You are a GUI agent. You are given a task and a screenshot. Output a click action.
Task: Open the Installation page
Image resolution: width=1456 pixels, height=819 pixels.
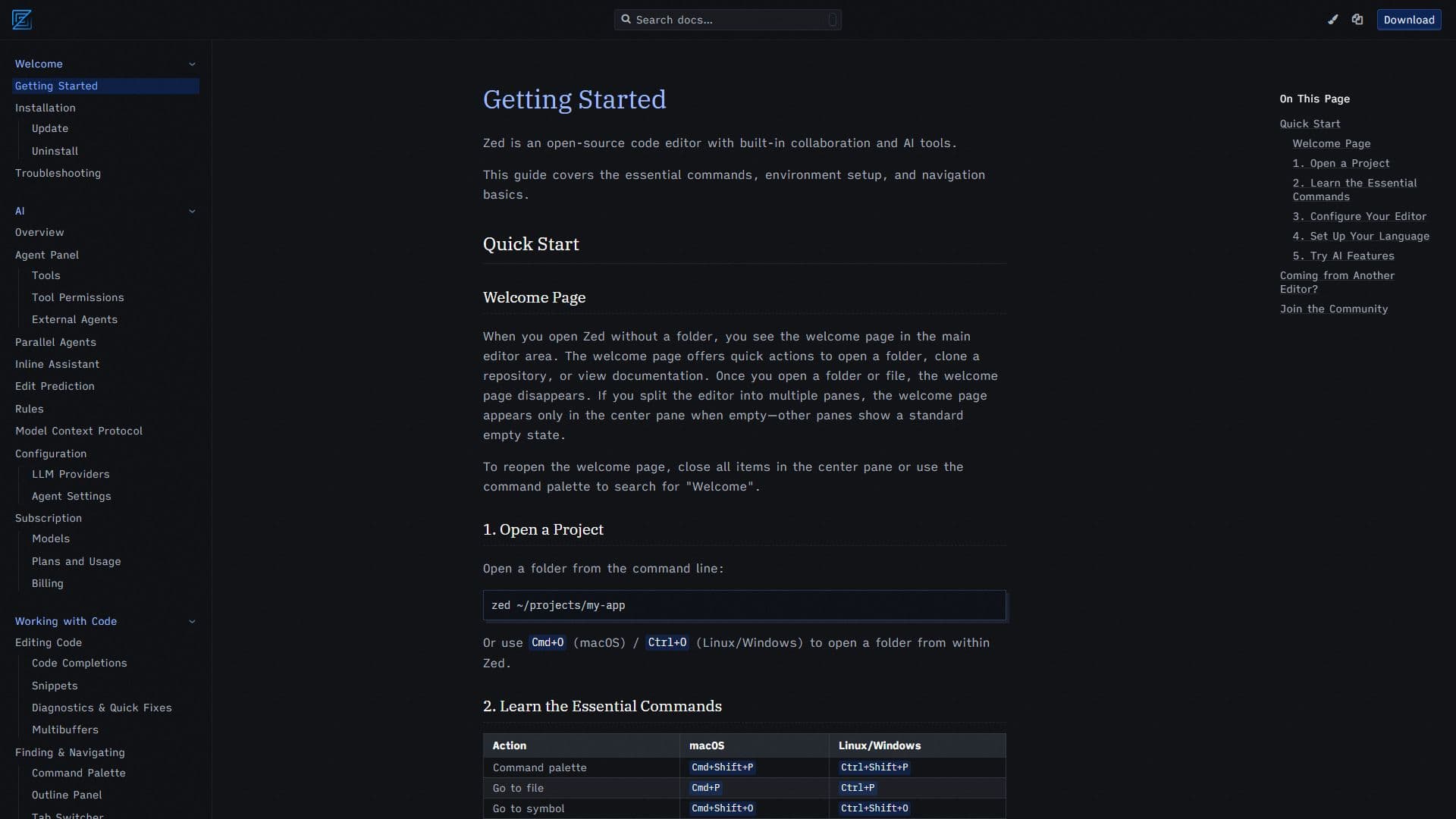45,108
